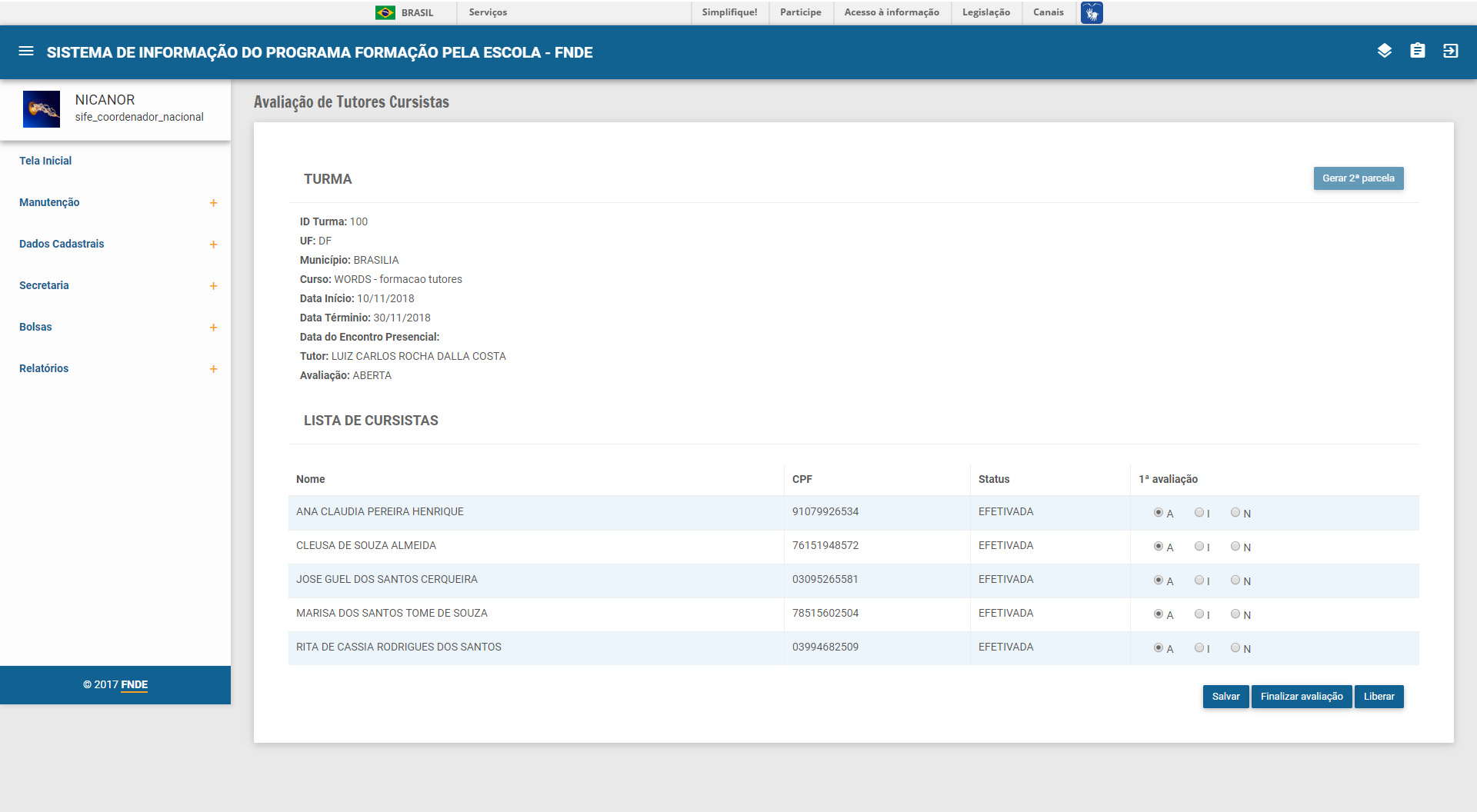1477x812 pixels.
Task: Click the layers icon in header
Action: tap(1384, 52)
